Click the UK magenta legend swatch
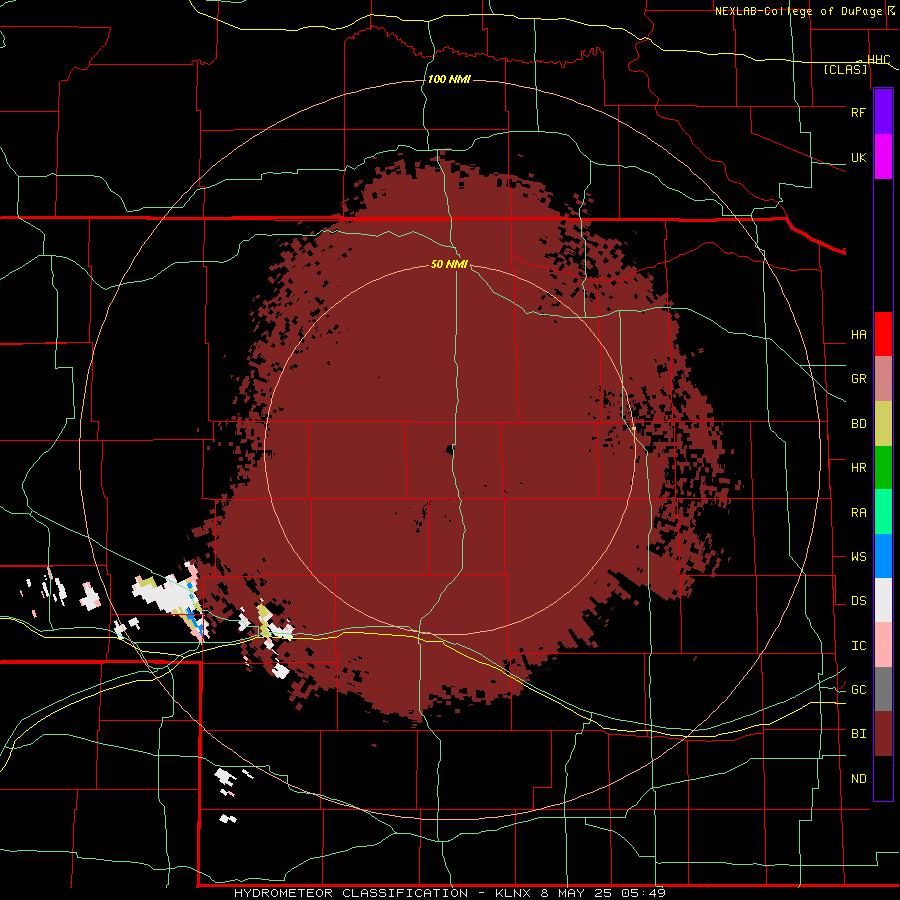 (x=883, y=157)
